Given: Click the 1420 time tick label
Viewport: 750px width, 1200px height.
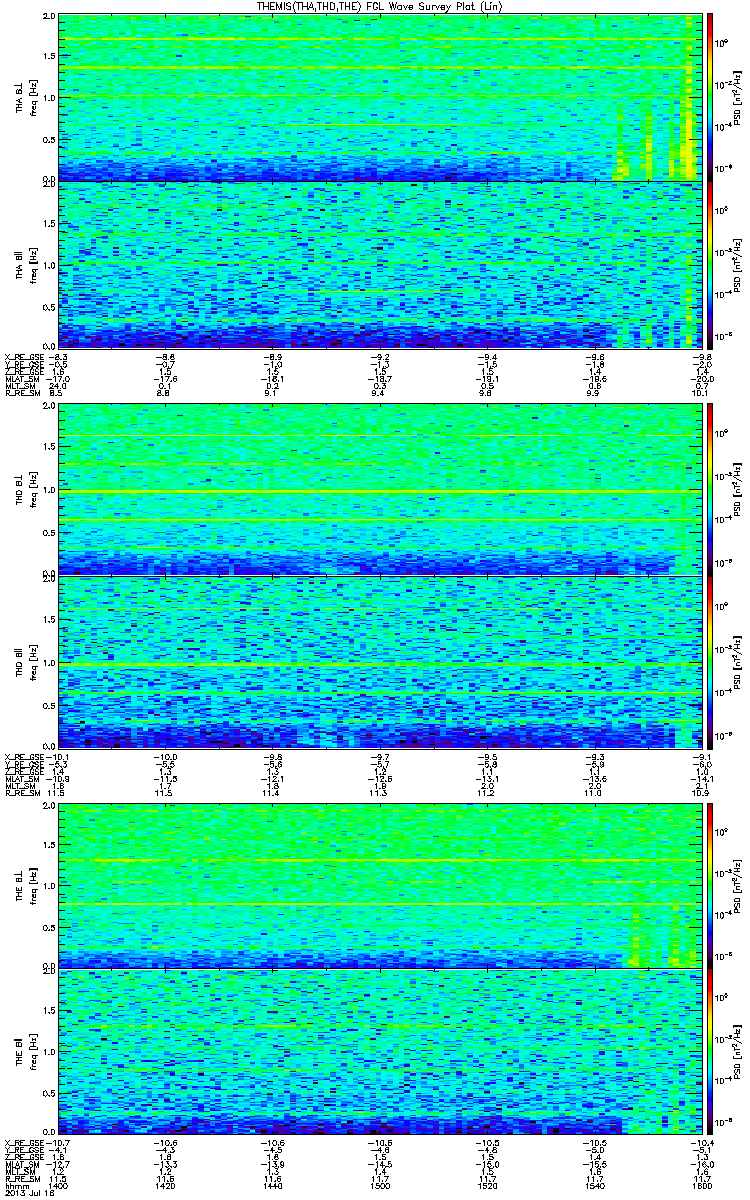Looking at the screenshot, I should pyautogui.click(x=166, y=1186).
